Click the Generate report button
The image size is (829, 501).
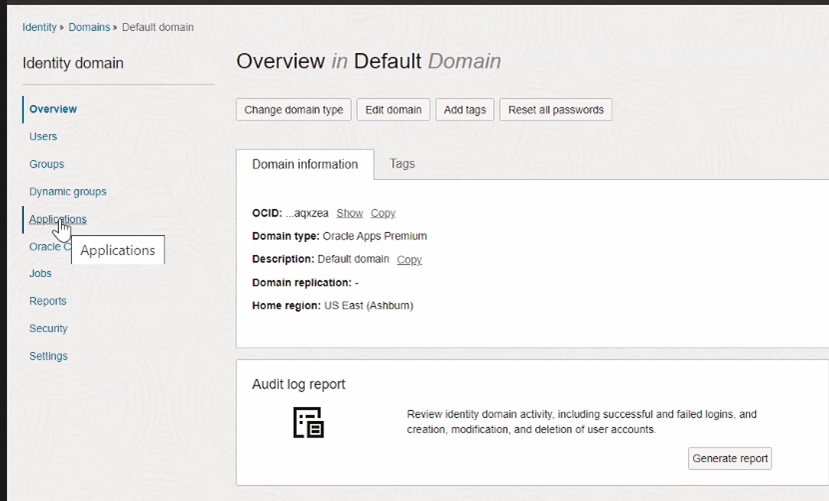tap(730, 458)
